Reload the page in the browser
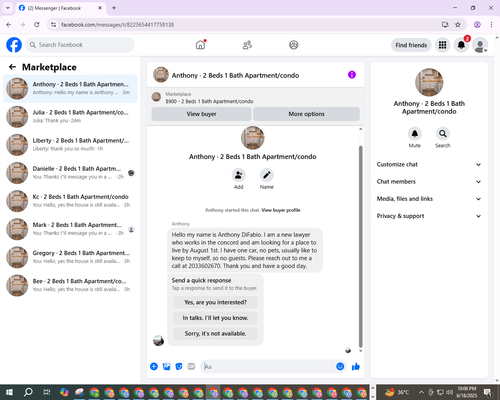Screen dimensions: 500x400 point(37,24)
